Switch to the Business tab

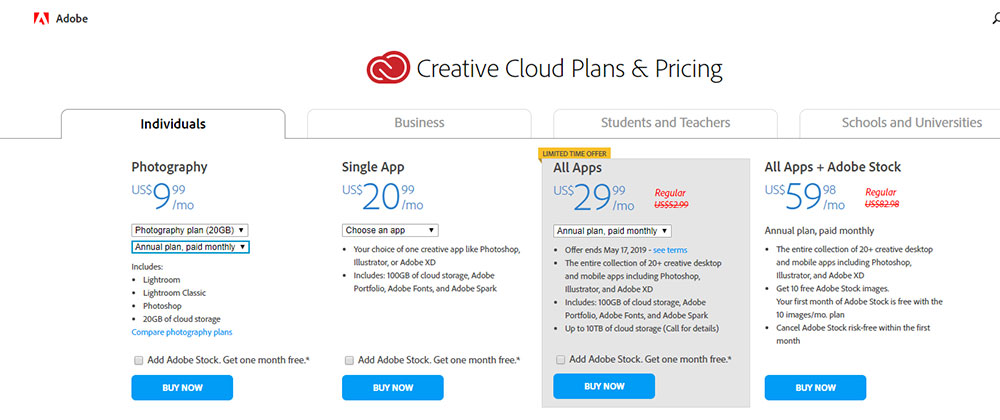pyautogui.click(x=419, y=123)
